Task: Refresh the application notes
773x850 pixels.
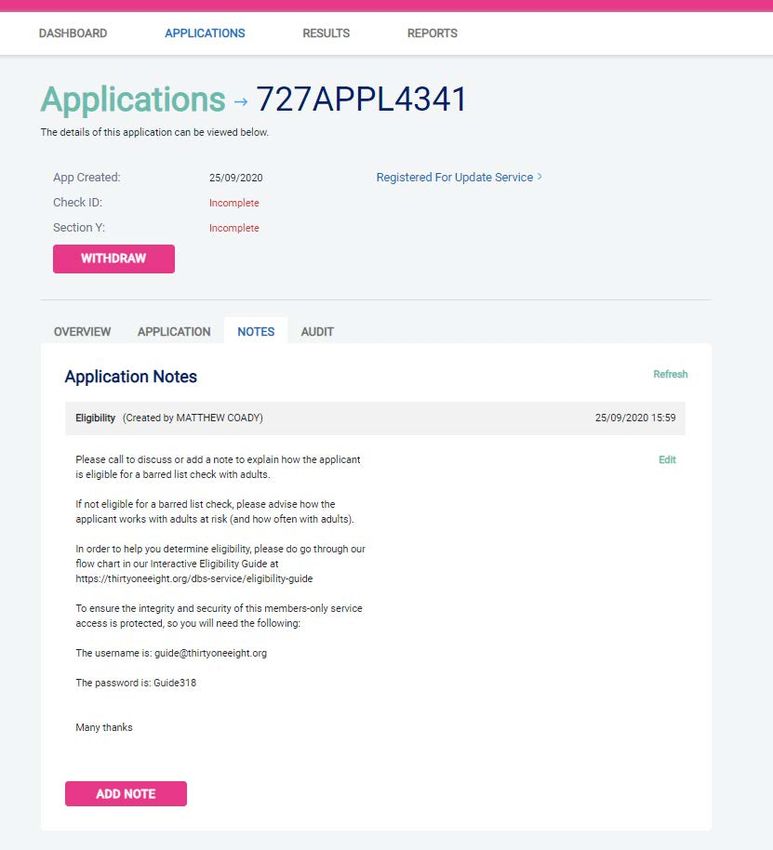Action: click(670, 374)
